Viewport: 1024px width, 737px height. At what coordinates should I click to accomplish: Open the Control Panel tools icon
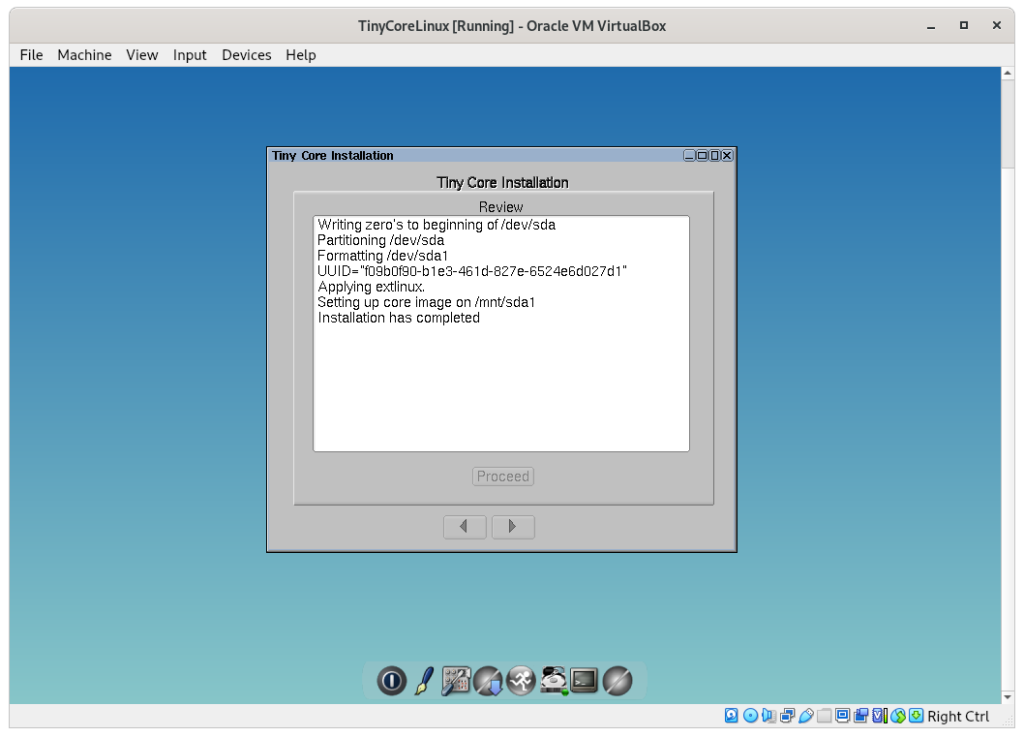point(455,681)
